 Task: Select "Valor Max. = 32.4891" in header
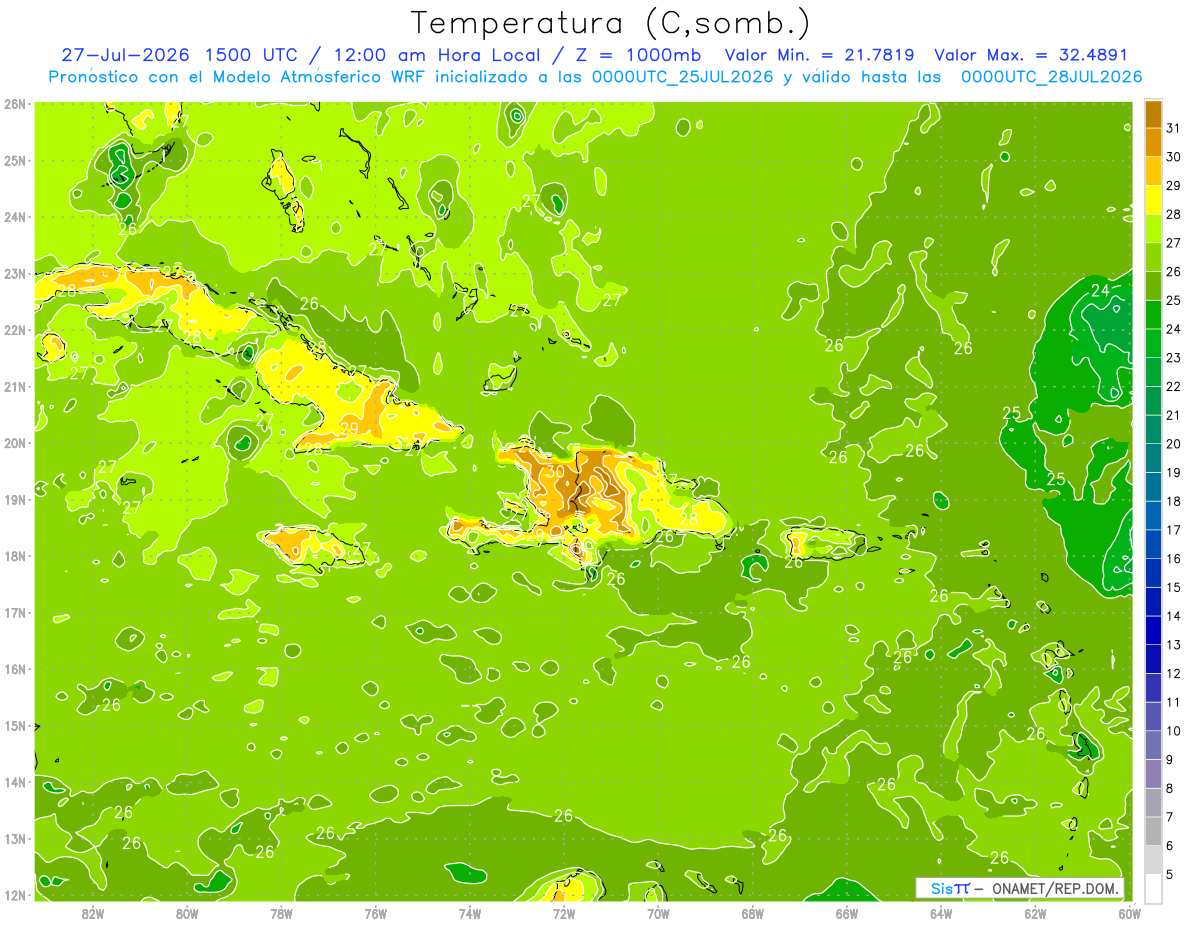(1031, 55)
